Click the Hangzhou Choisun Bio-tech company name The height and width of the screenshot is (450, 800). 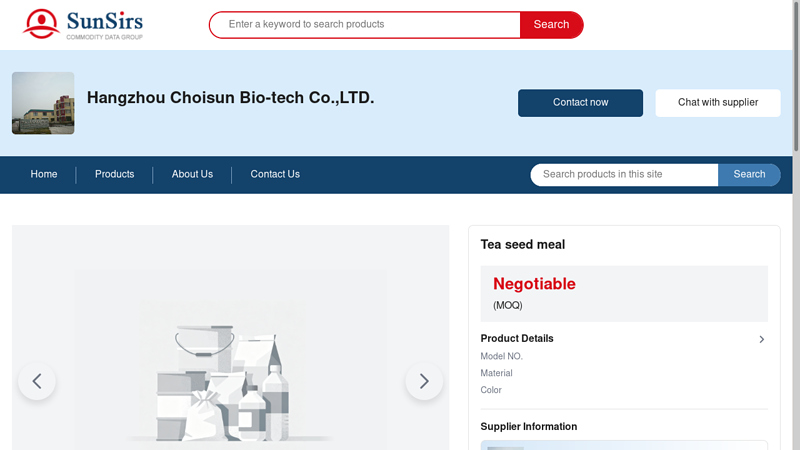(x=230, y=98)
